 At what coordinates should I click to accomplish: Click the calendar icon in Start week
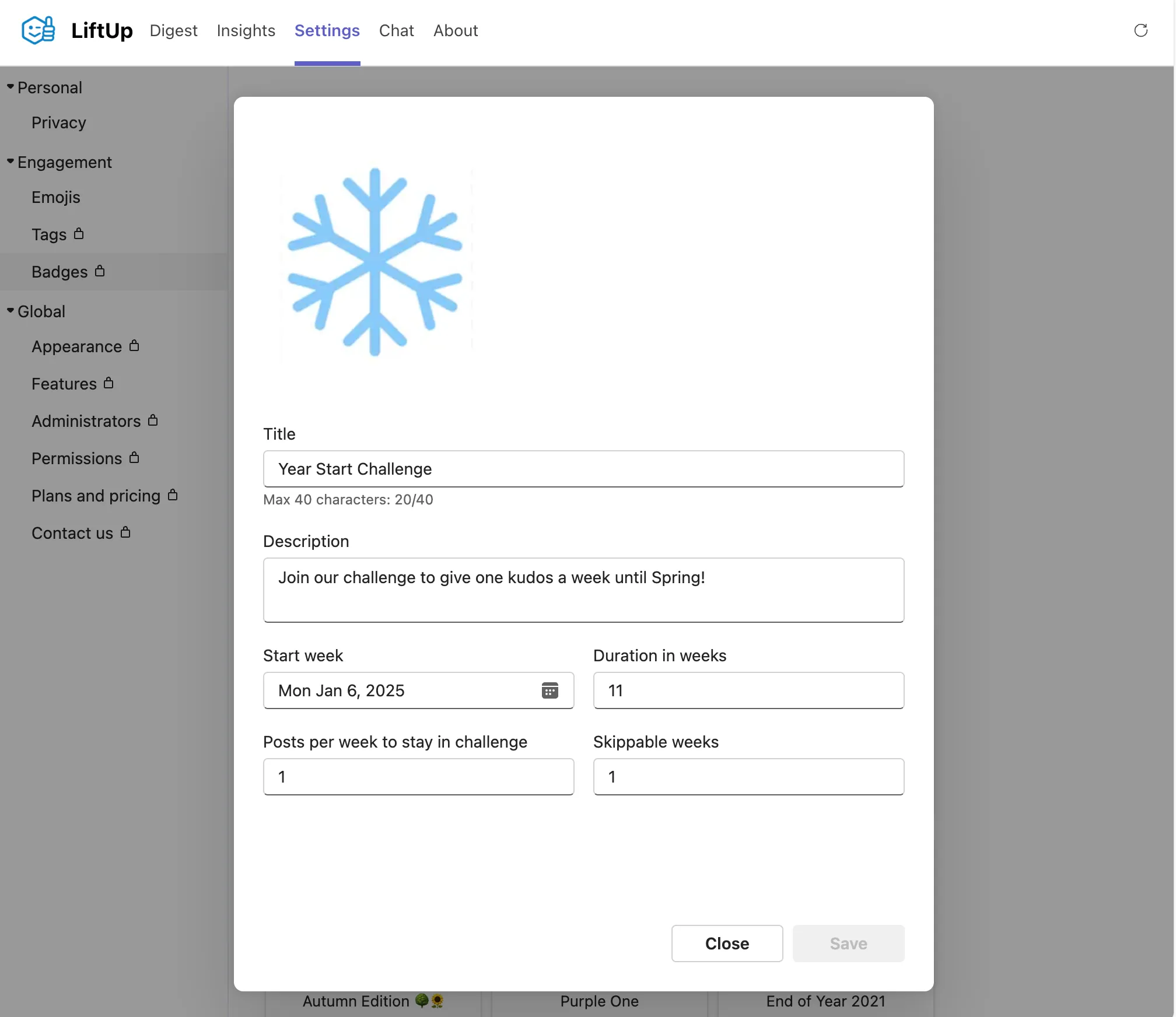(x=550, y=690)
